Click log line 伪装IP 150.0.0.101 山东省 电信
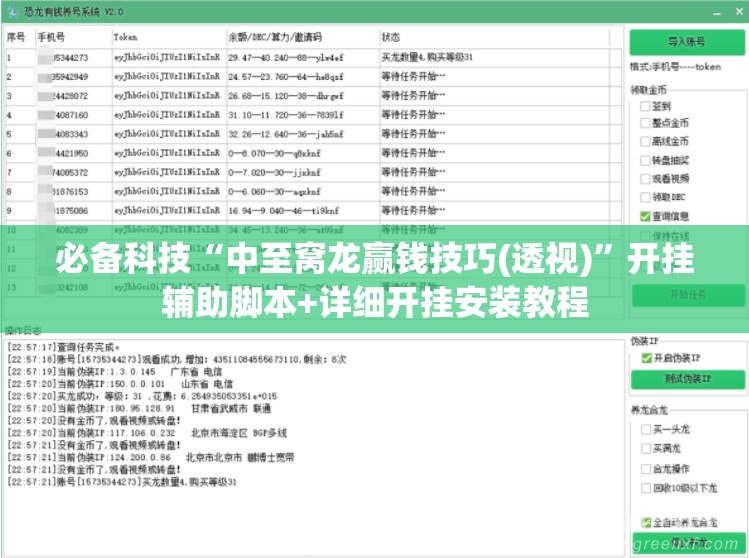 [120, 384]
